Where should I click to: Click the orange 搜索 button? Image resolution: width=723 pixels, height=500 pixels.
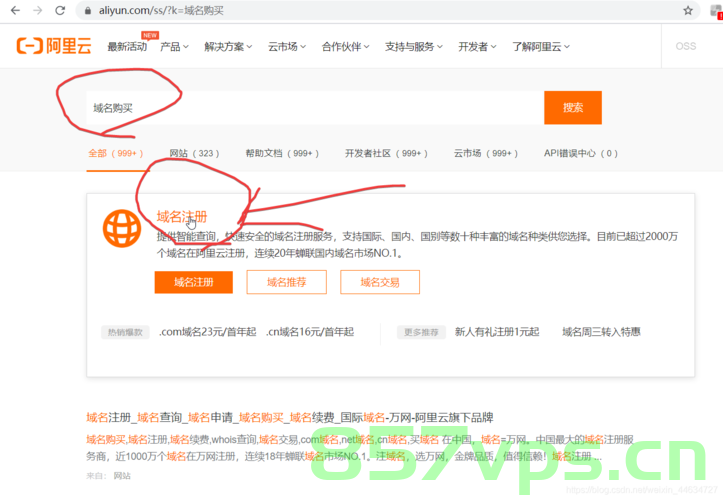tap(573, 108)
